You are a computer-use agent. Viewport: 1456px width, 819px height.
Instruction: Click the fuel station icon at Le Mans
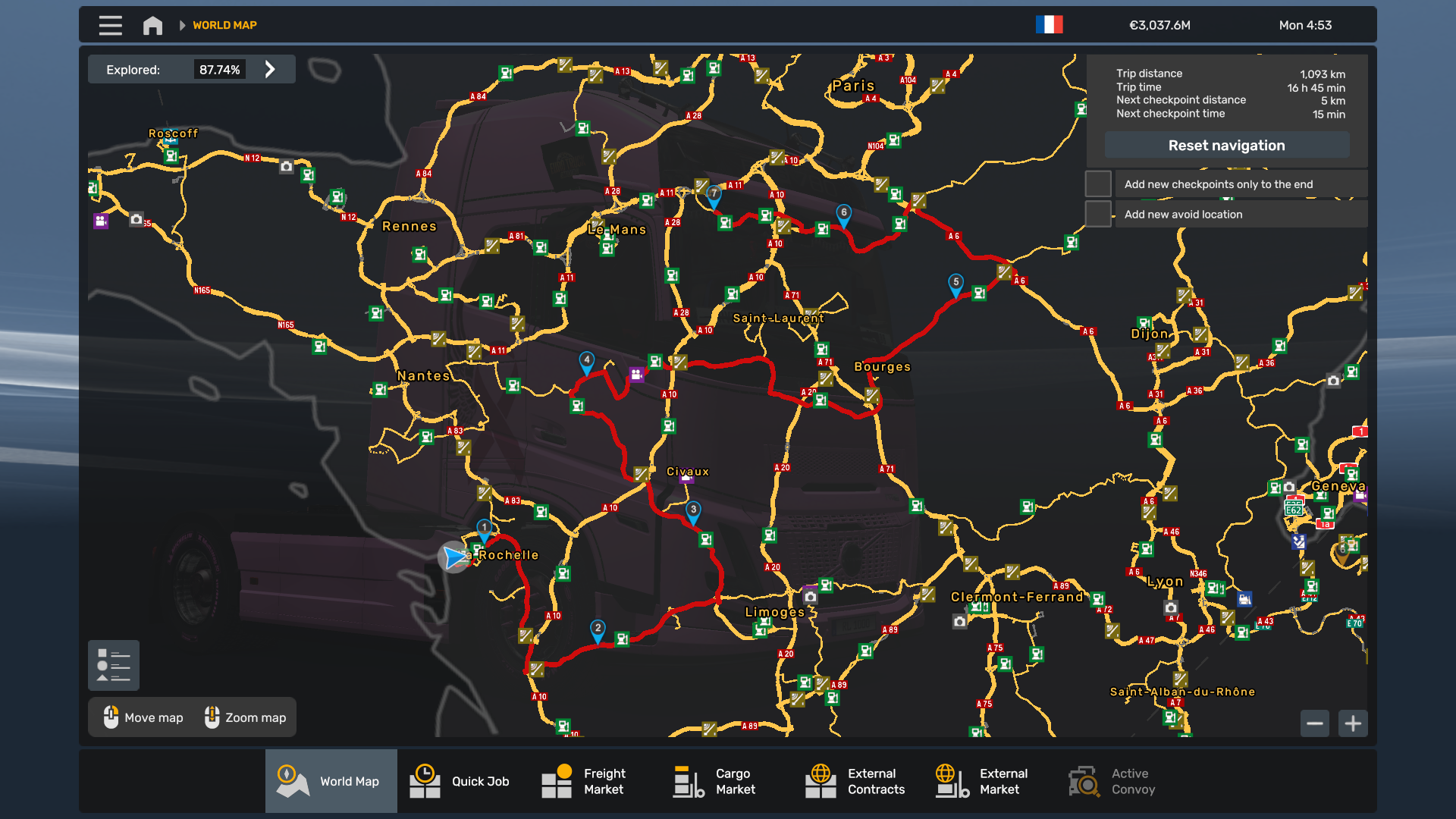[x=607, y=248]
